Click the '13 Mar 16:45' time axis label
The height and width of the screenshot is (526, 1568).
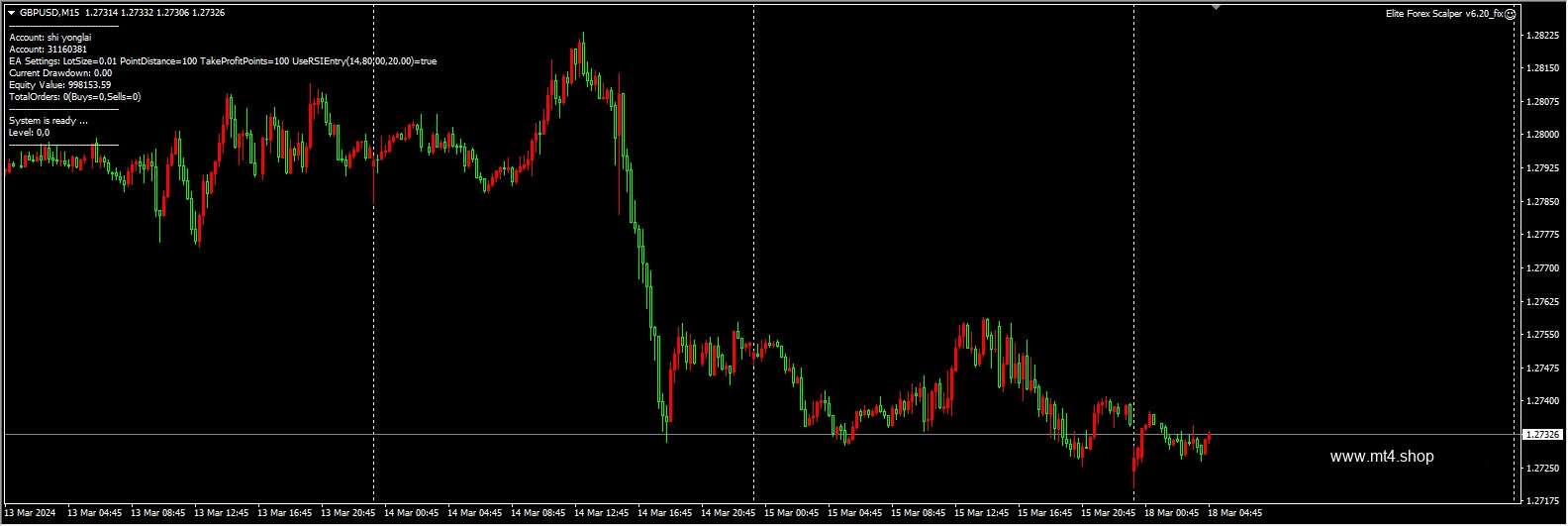click(x=285, y=513)
